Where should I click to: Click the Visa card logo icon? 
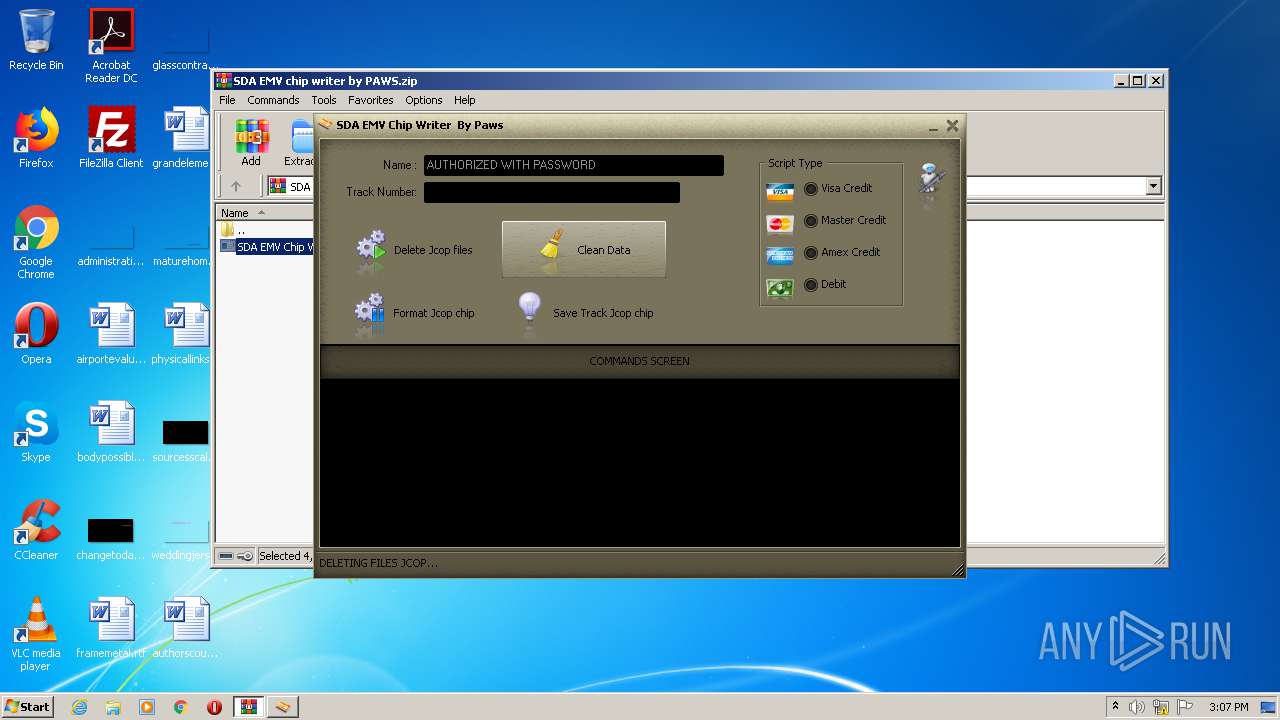(x=779, y=191)
